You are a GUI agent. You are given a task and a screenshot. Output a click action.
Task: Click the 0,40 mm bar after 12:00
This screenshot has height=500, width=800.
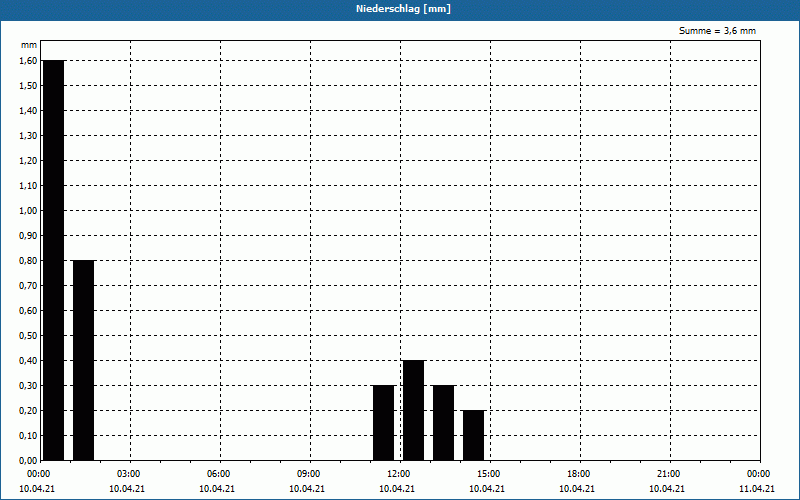pyautogui.click(x=413, y=410)
